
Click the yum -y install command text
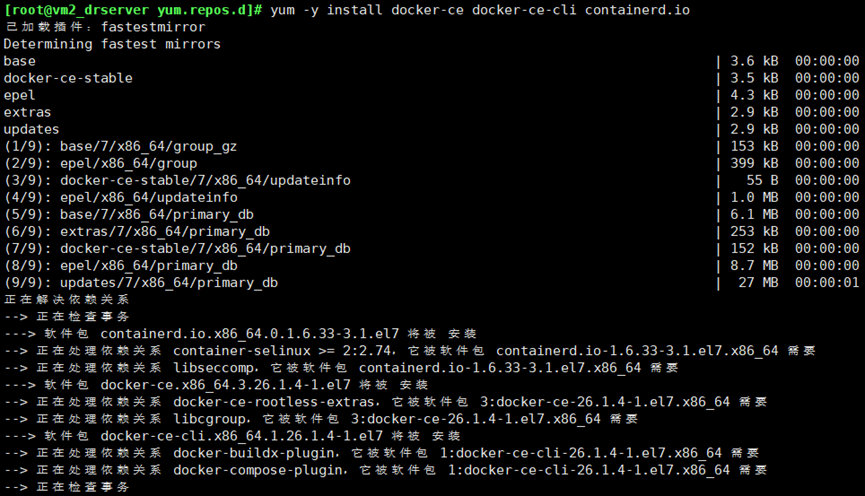coord(326,10)
